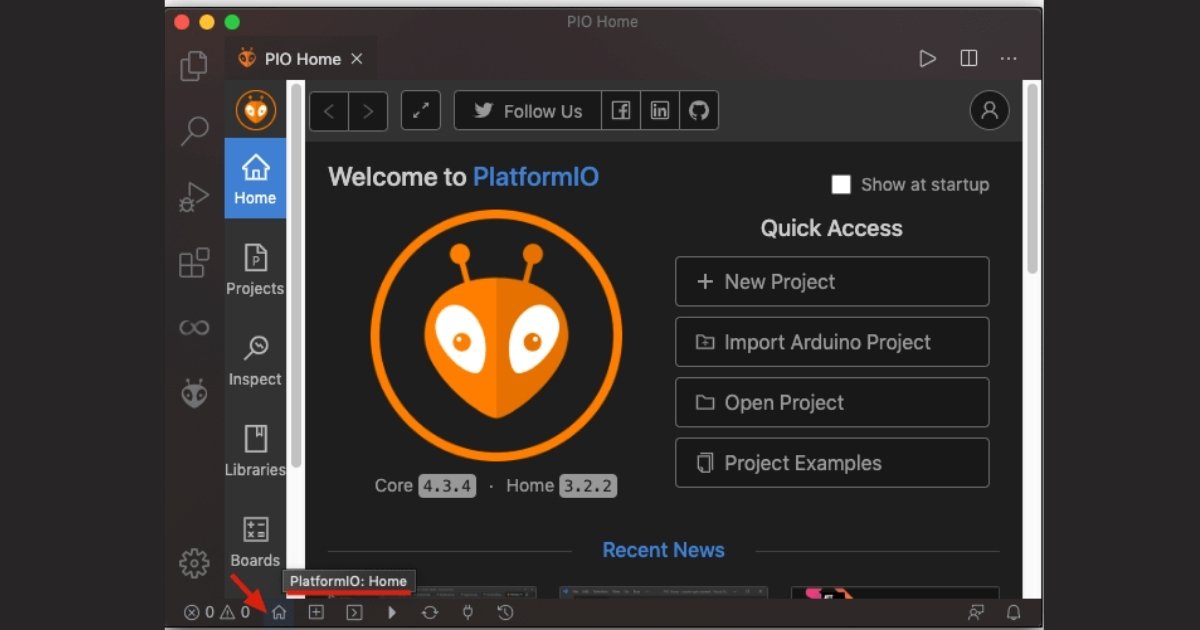1200x630 pixels.
Task: Click the Recent News heading
Action: [x=663, y=550]
